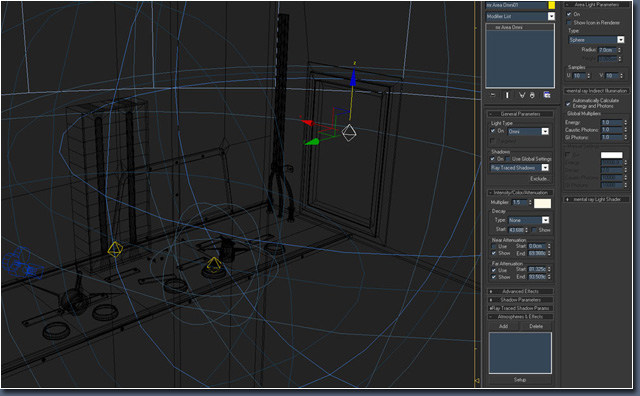Image resolution: width=640 pixels, height=396 pixels.
Task: Open light color swatch next to Multiplier
Action: coord(542,203)
